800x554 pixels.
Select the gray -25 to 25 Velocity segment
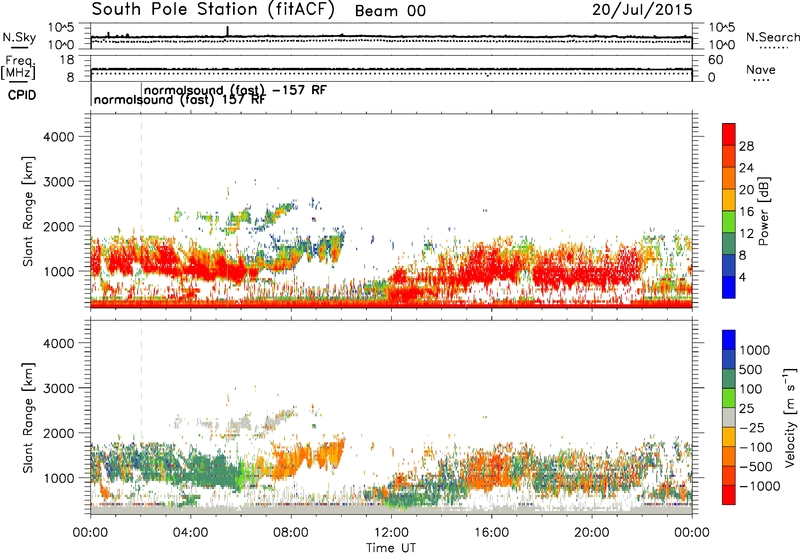pos(729,417)
